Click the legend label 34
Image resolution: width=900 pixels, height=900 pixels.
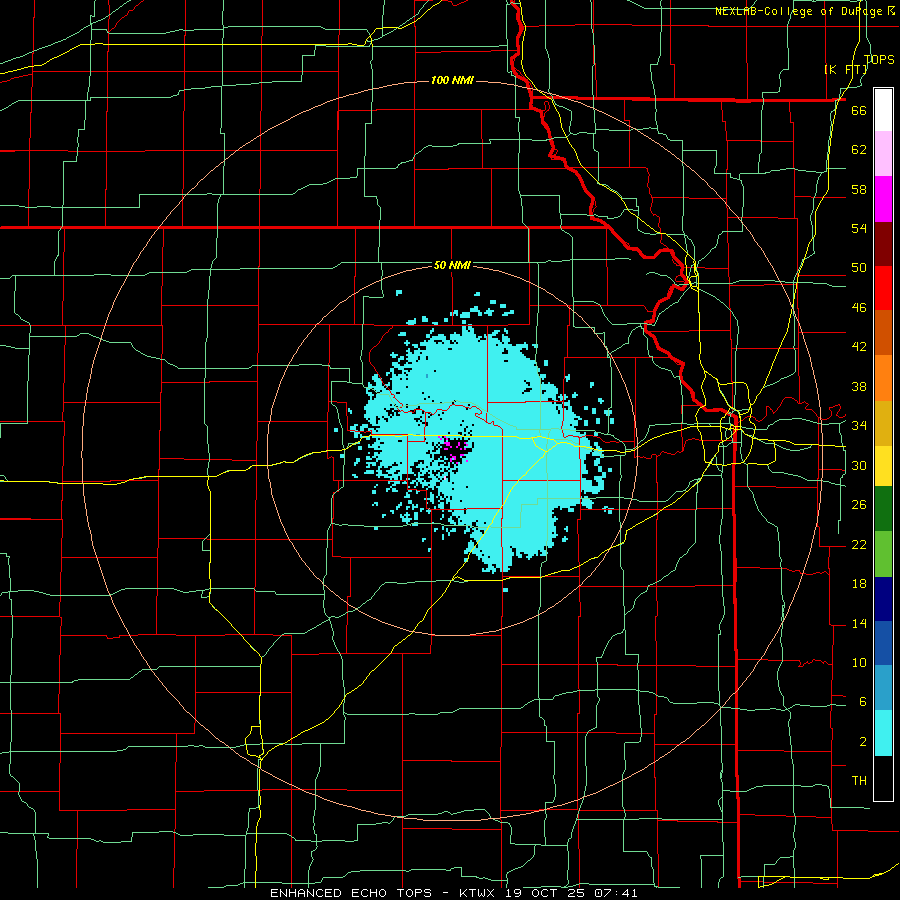click(859, 426)
